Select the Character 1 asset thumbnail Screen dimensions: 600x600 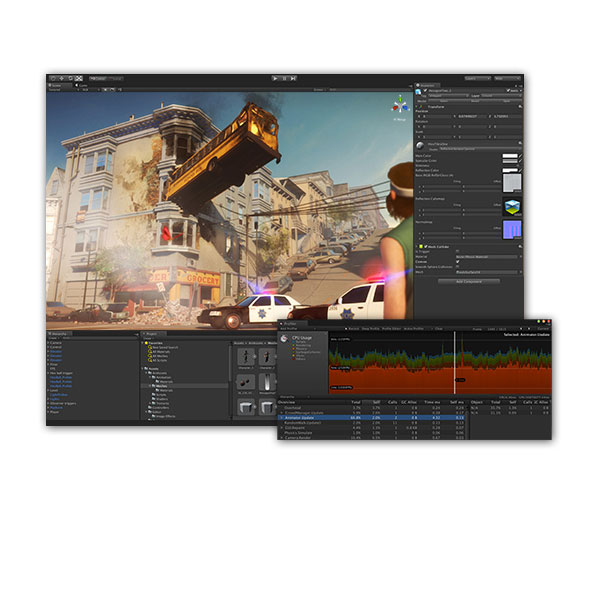click(246, 357)
